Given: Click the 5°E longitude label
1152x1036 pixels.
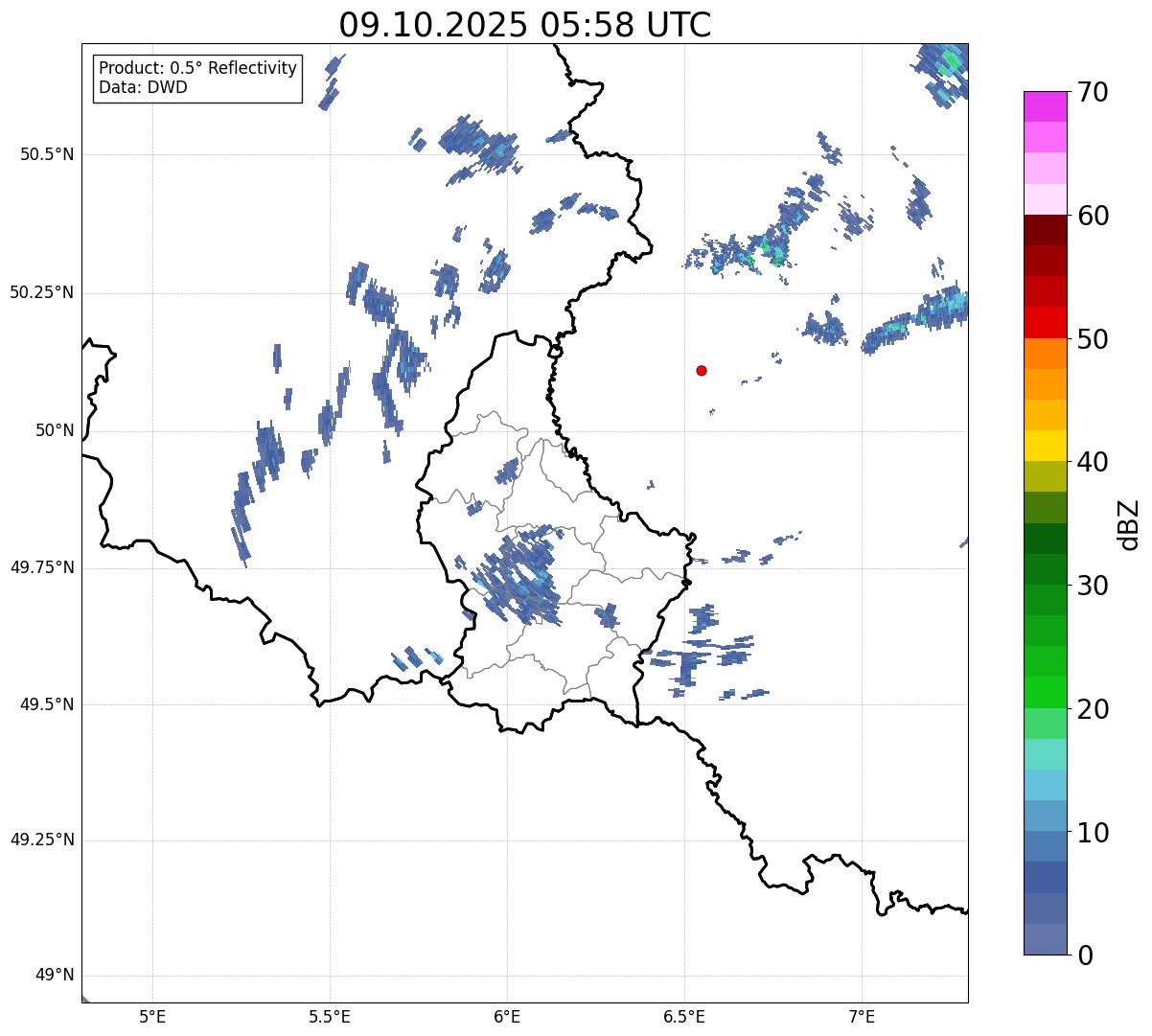Looking at the screenshot, I should tap(152, 1016).
